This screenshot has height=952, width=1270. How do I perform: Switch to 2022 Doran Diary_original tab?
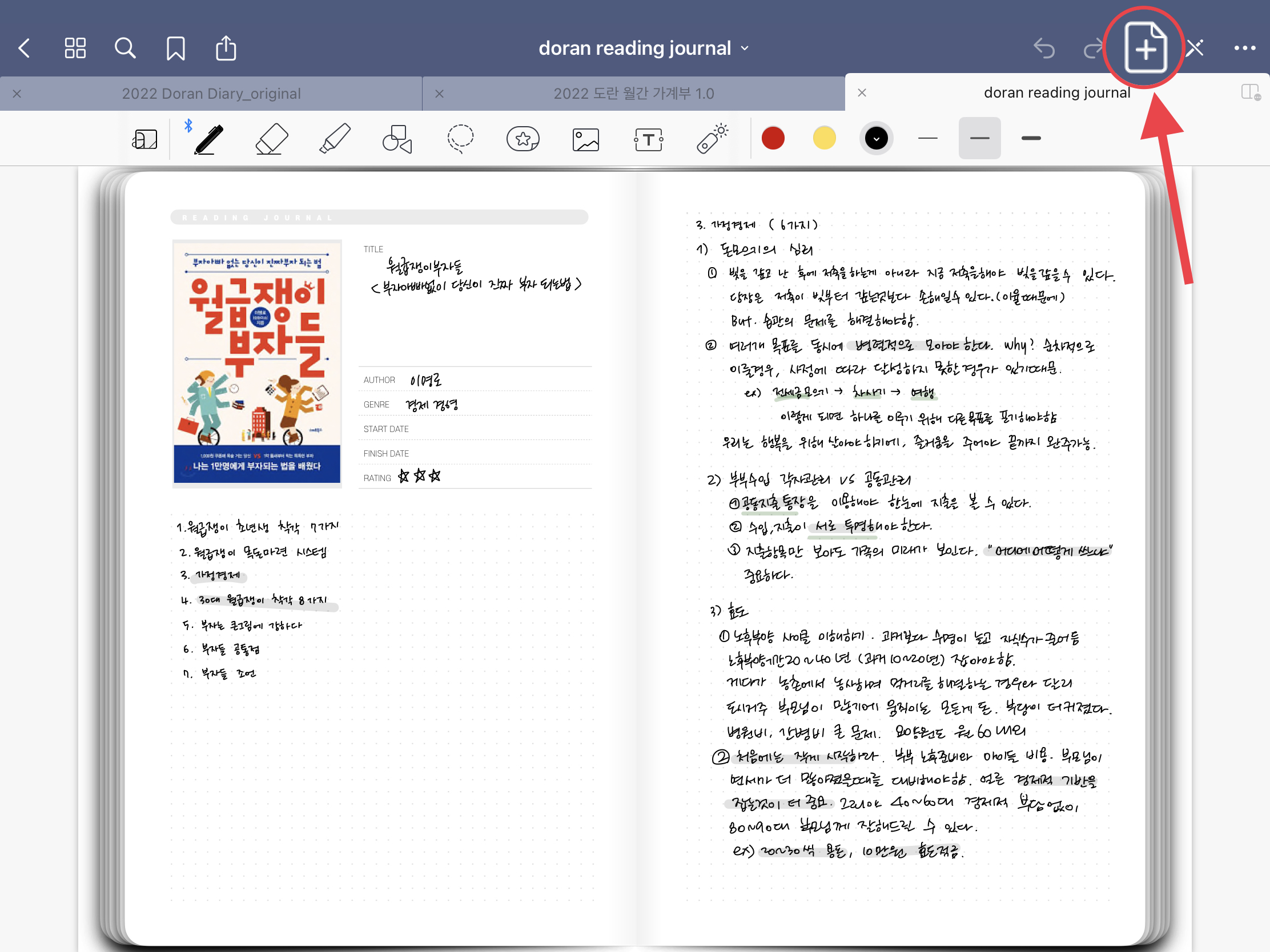click(211, 94)
